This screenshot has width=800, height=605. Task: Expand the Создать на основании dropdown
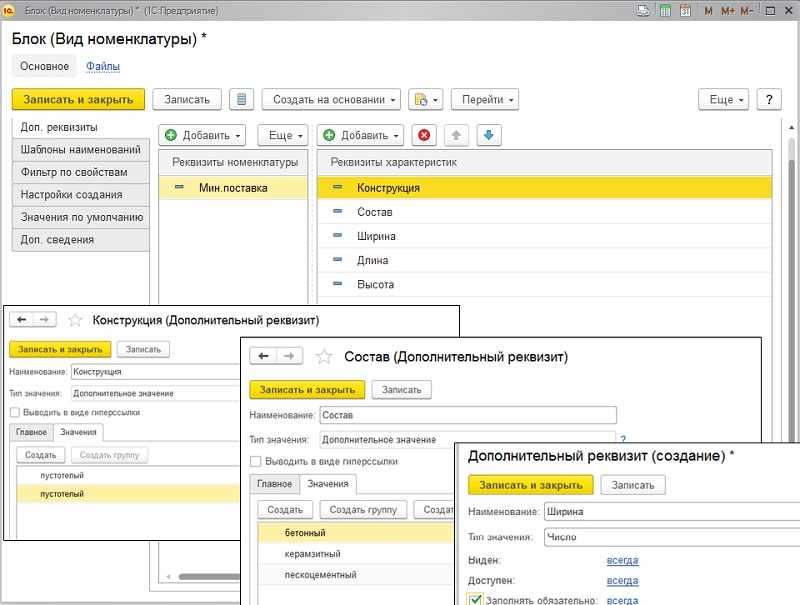[331, 99]
